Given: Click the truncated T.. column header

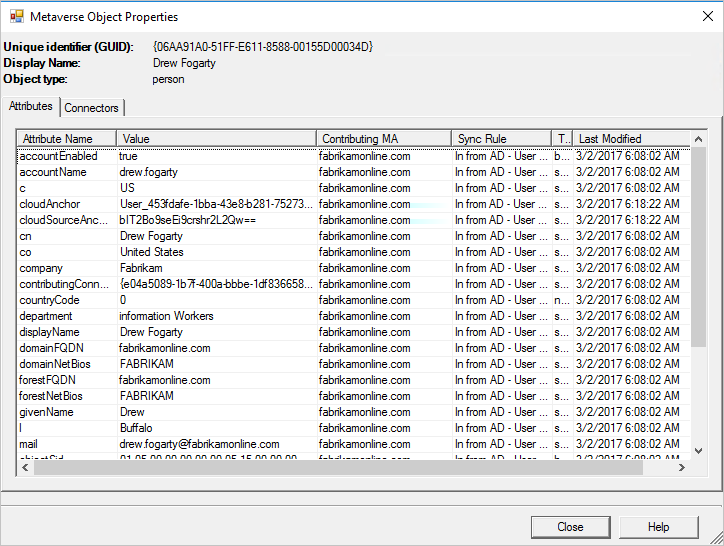Looking at the screenshot, I should click(562, 139).
